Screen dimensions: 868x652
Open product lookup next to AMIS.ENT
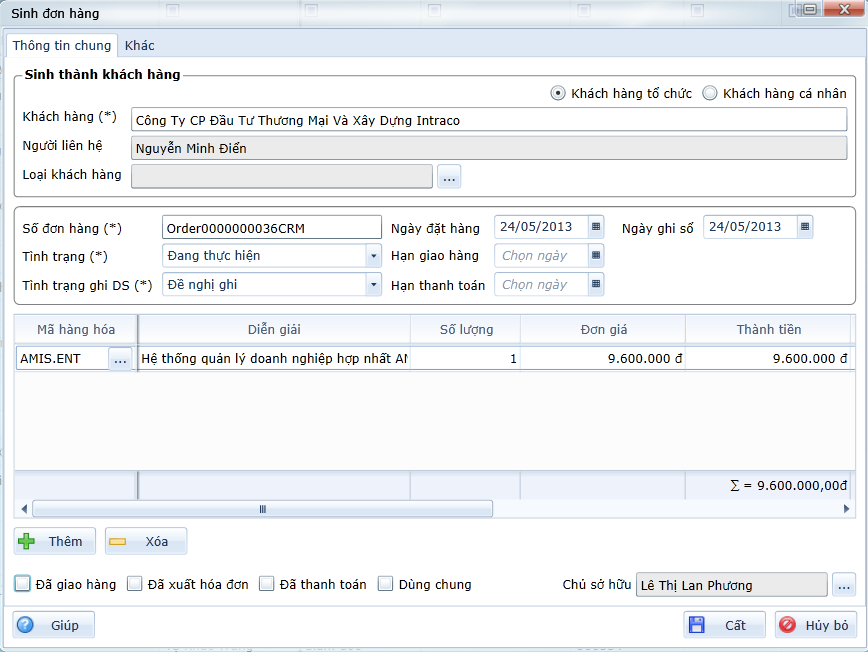(121, 359)
